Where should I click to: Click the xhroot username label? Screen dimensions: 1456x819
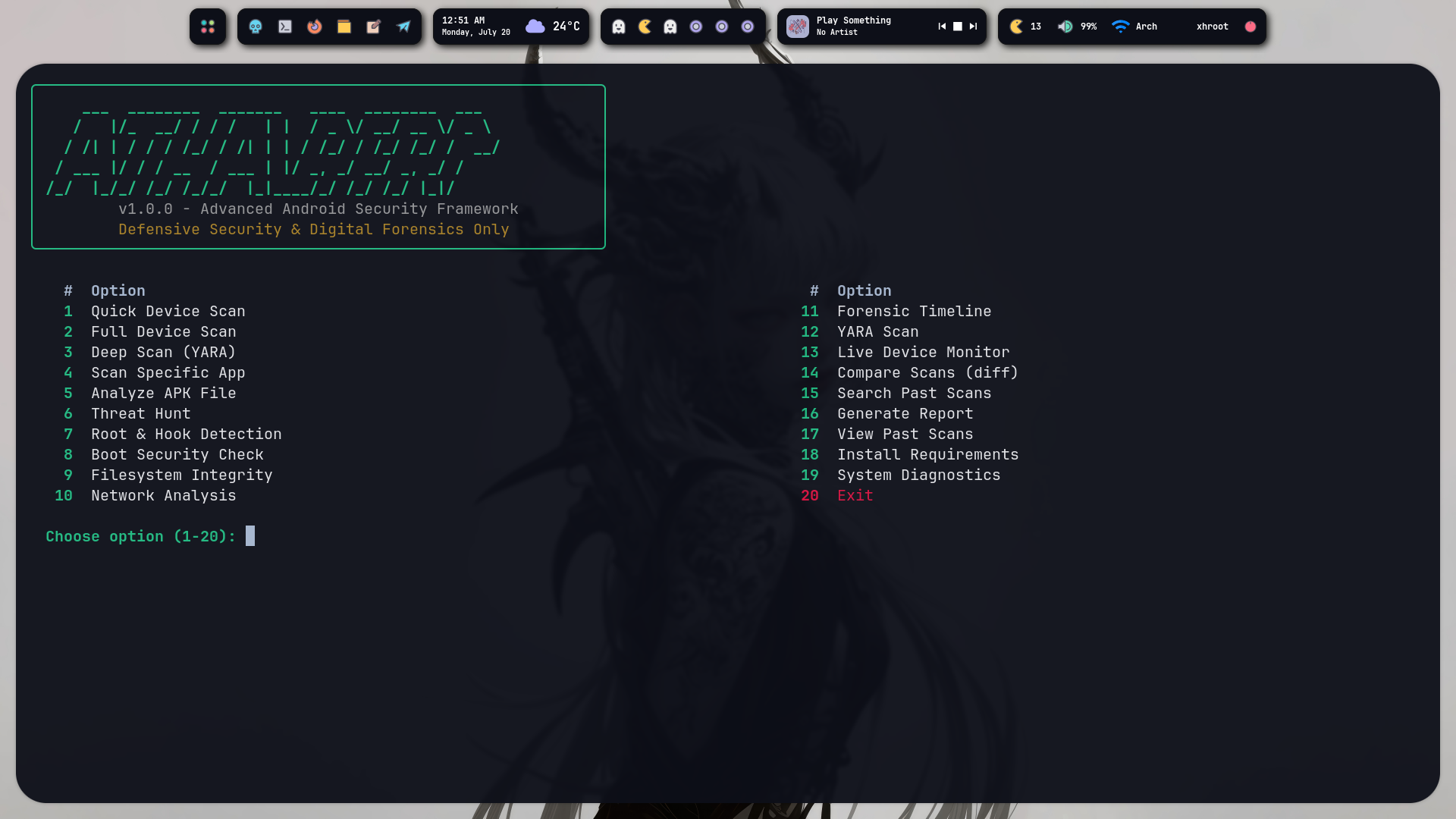[1213, 27]
